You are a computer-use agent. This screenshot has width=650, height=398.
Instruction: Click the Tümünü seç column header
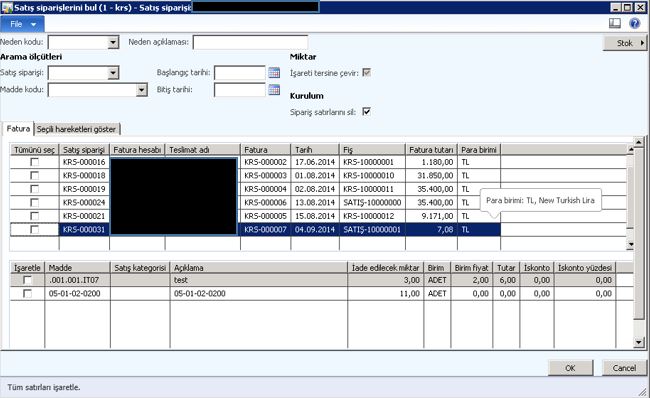(34, 150)
